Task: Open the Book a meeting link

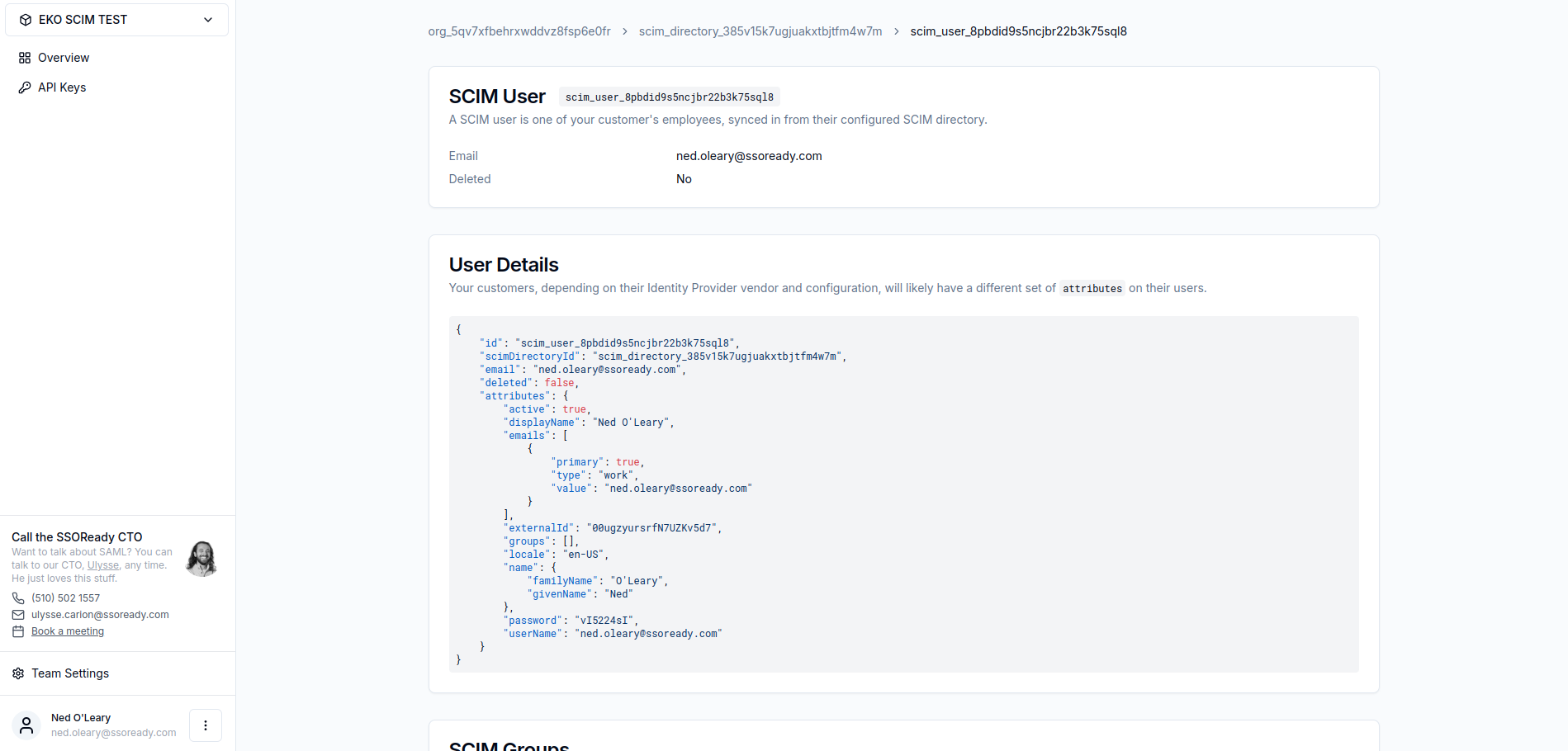Action: coord(68,631)
